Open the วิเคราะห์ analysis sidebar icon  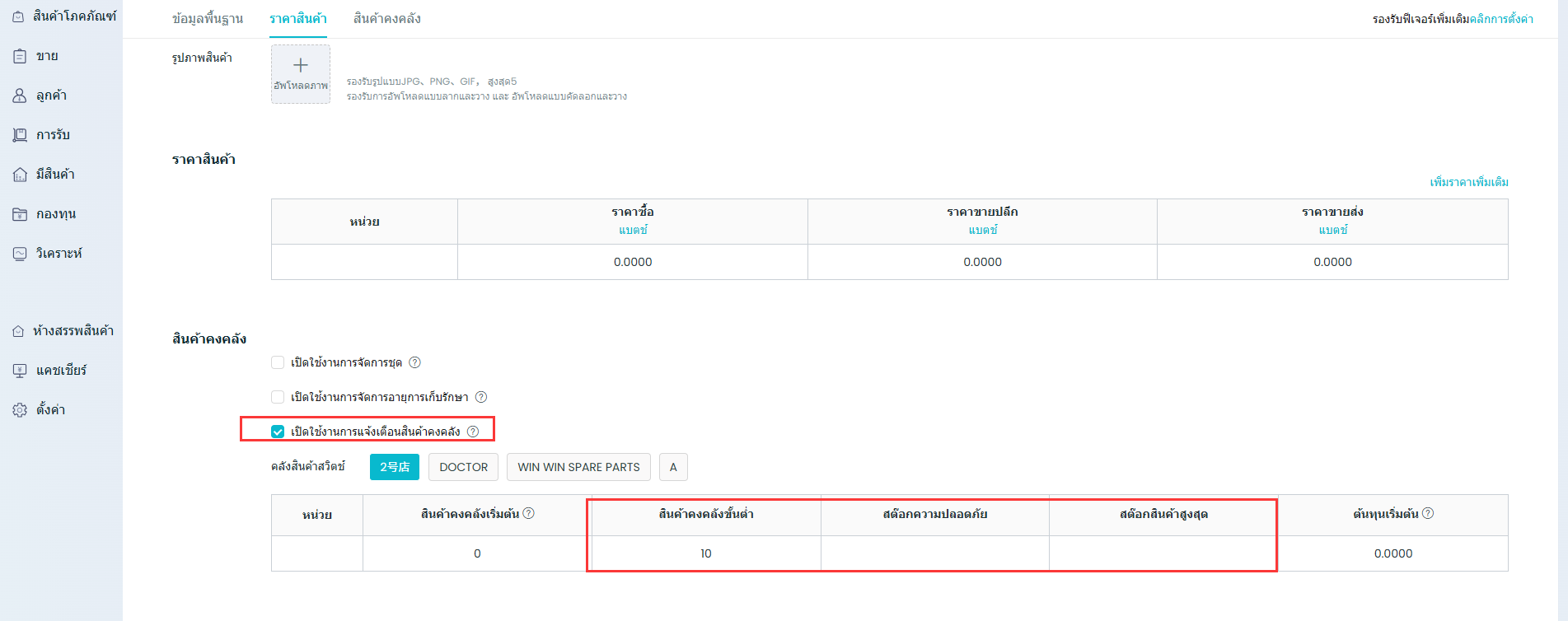[x=20, y=254]
